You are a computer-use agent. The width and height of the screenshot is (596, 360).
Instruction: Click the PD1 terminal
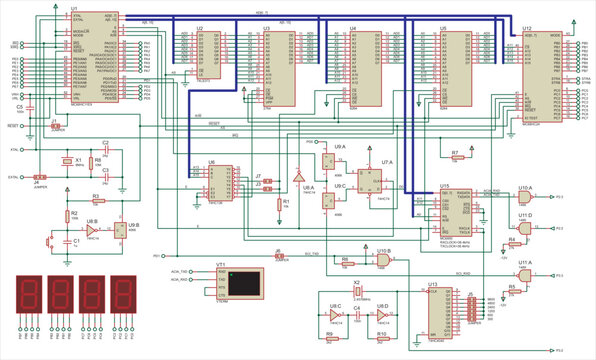tap(163, 256)
